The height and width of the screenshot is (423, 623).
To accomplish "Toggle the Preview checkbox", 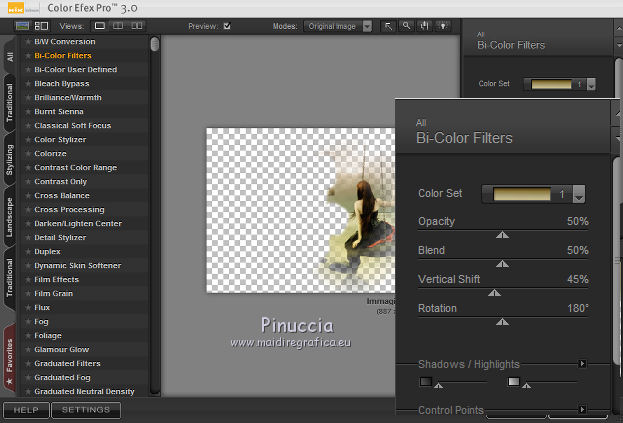I will (x=226, y=26).
